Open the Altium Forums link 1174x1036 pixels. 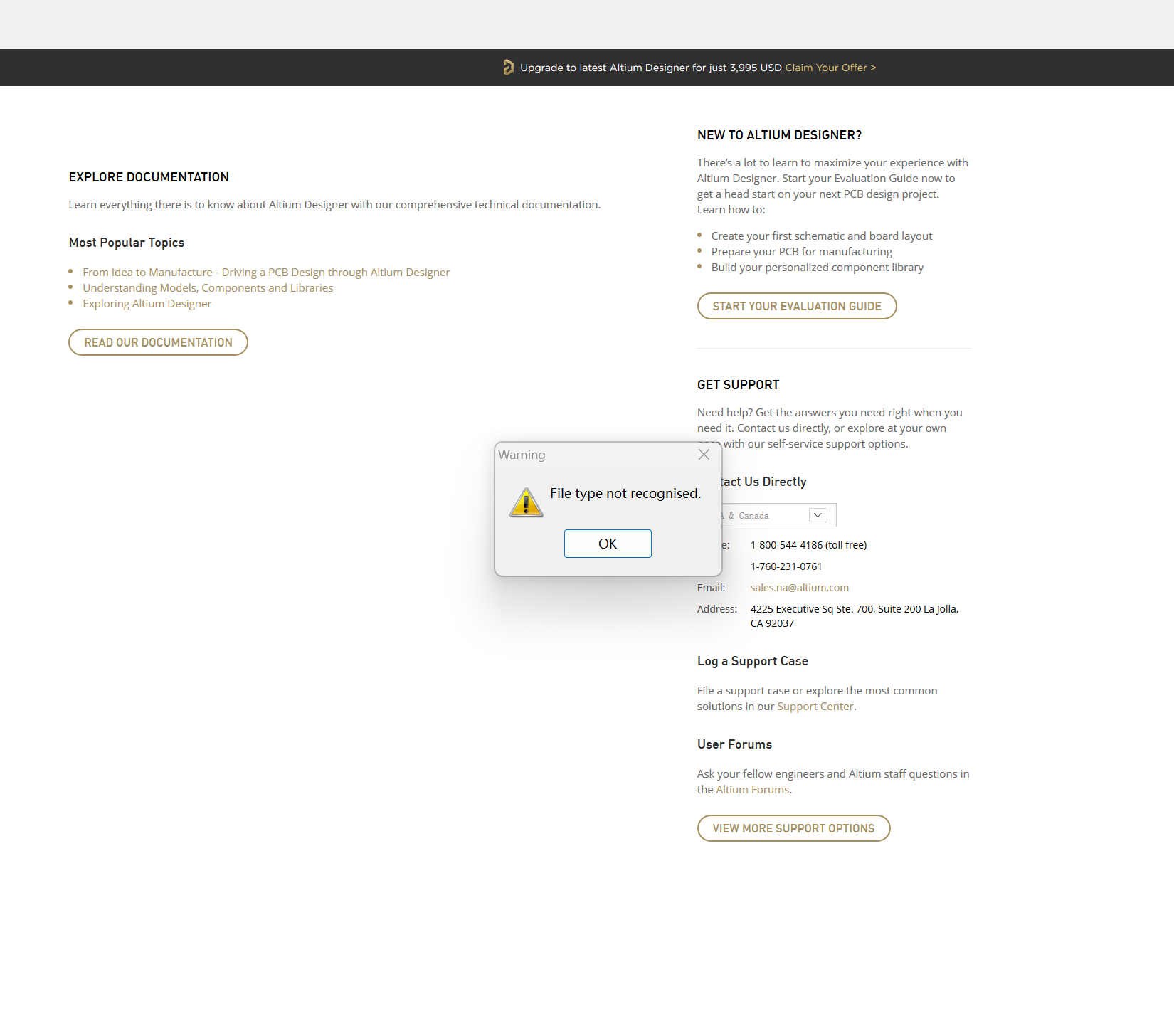(753, 790)
